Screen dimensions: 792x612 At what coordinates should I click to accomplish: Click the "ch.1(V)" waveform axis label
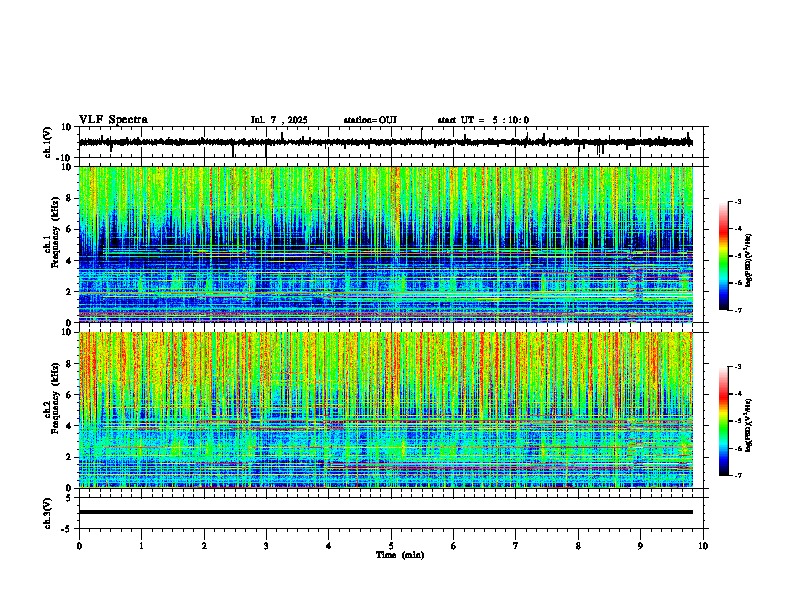click(48, 142)
